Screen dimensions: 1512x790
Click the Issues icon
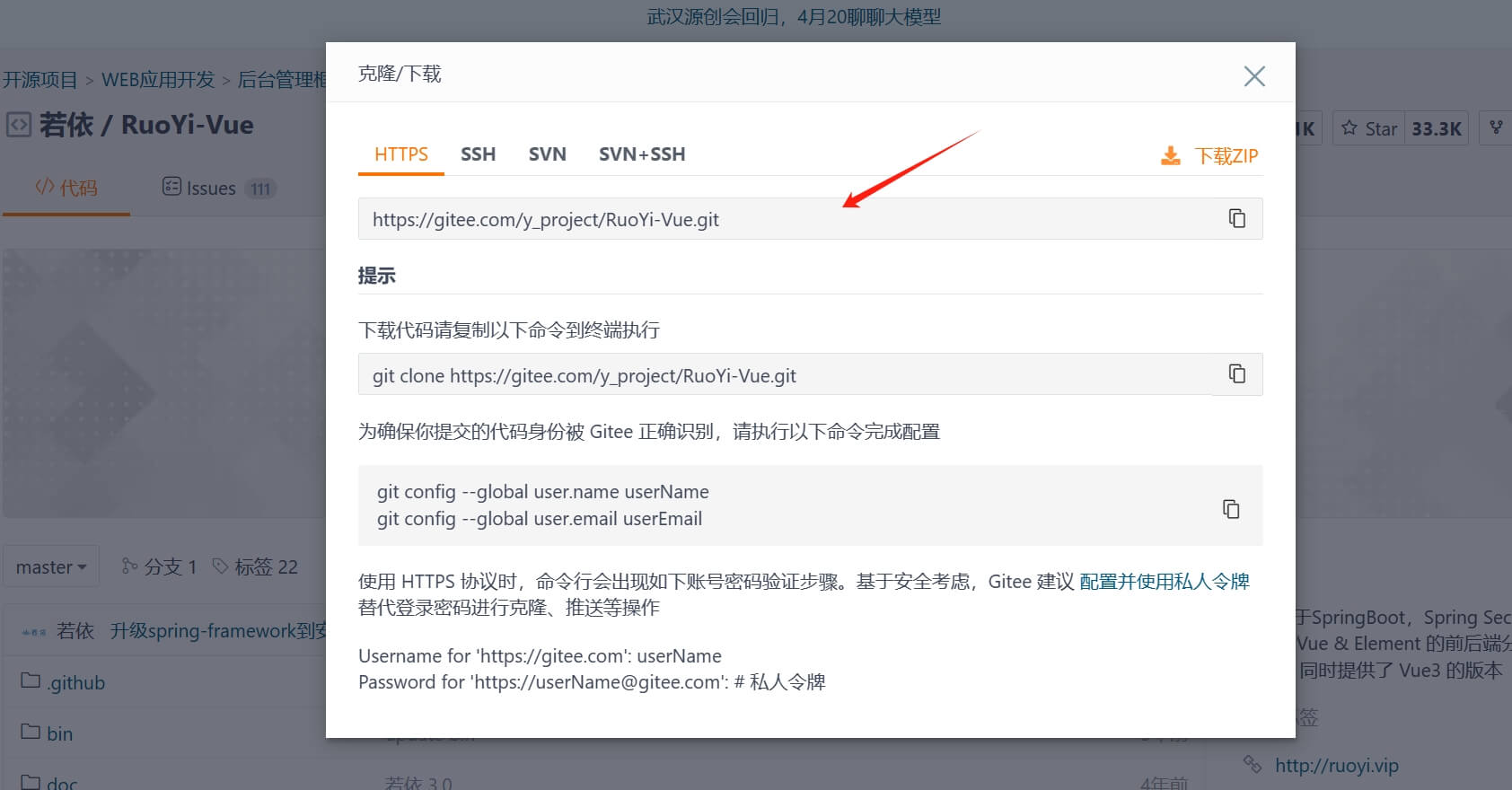tap(171, 187)
